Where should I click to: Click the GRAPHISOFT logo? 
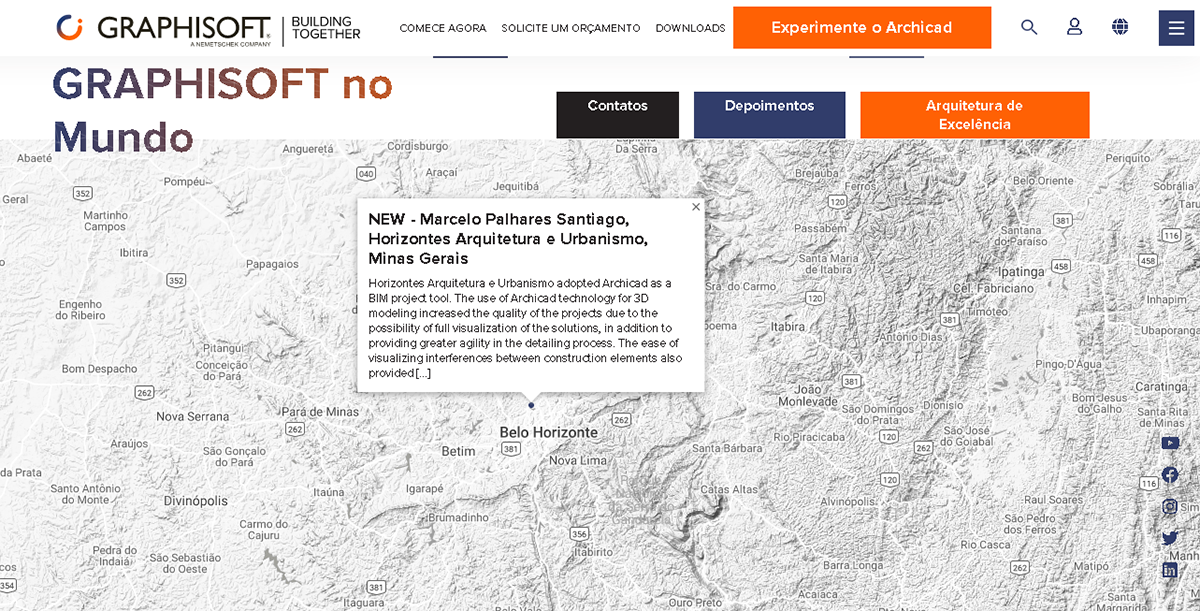click(x=164, y=28)
